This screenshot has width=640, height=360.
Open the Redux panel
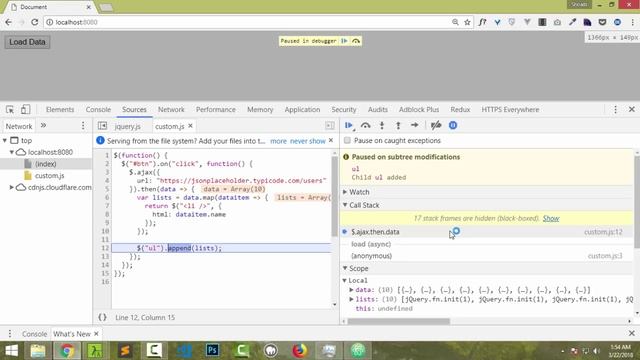[x=460, y=109]
